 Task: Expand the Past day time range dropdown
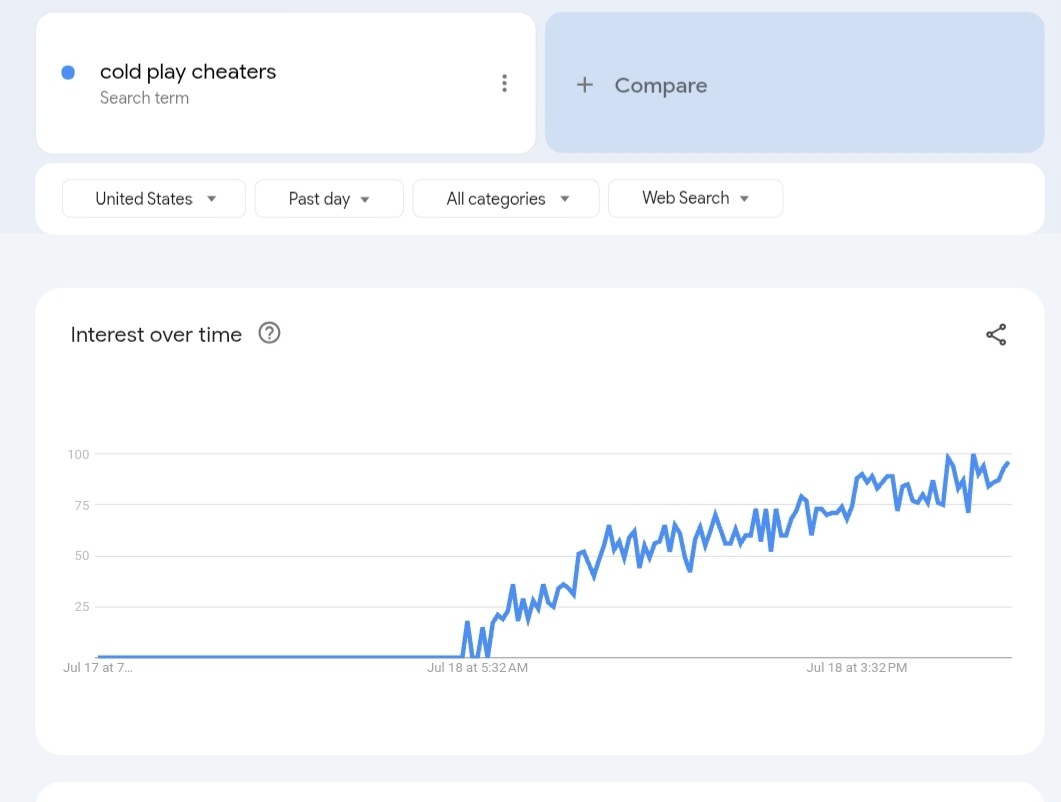[x=329, y=198]
